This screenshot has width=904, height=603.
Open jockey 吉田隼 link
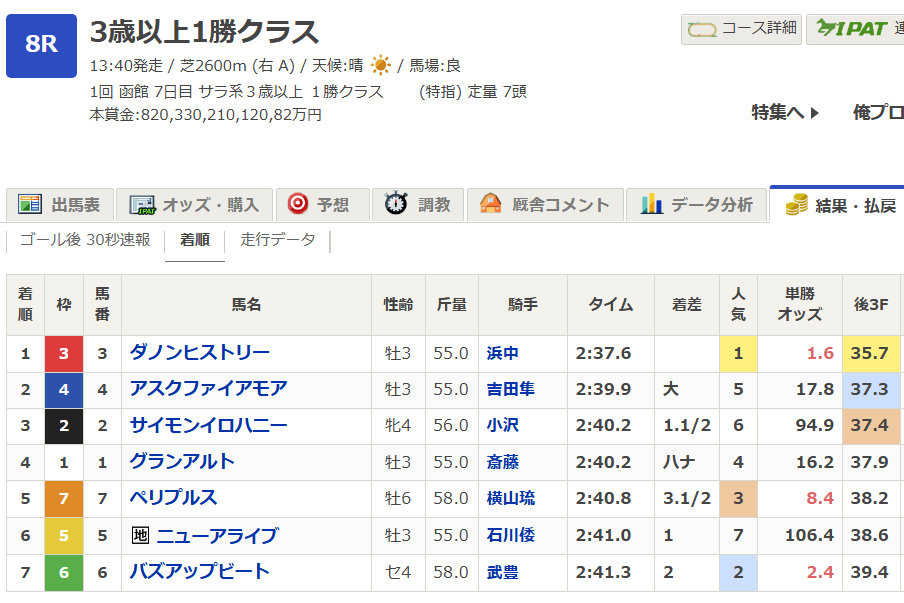(511, 389)
